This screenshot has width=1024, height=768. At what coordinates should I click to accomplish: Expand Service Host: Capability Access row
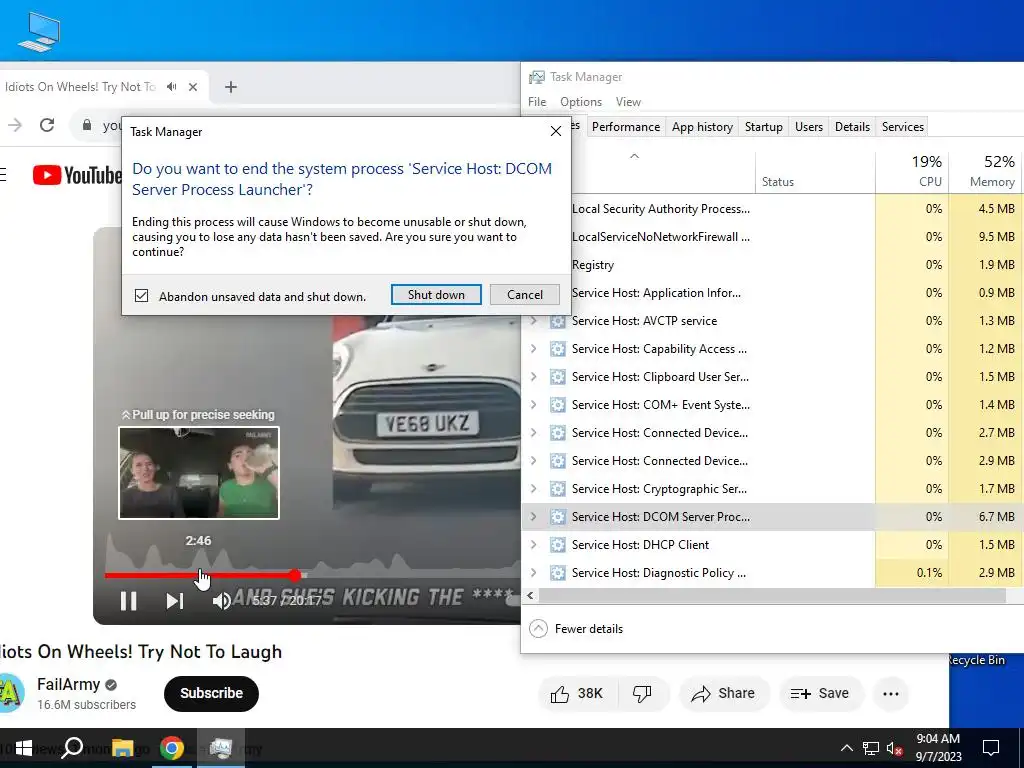tap(534, 349)
